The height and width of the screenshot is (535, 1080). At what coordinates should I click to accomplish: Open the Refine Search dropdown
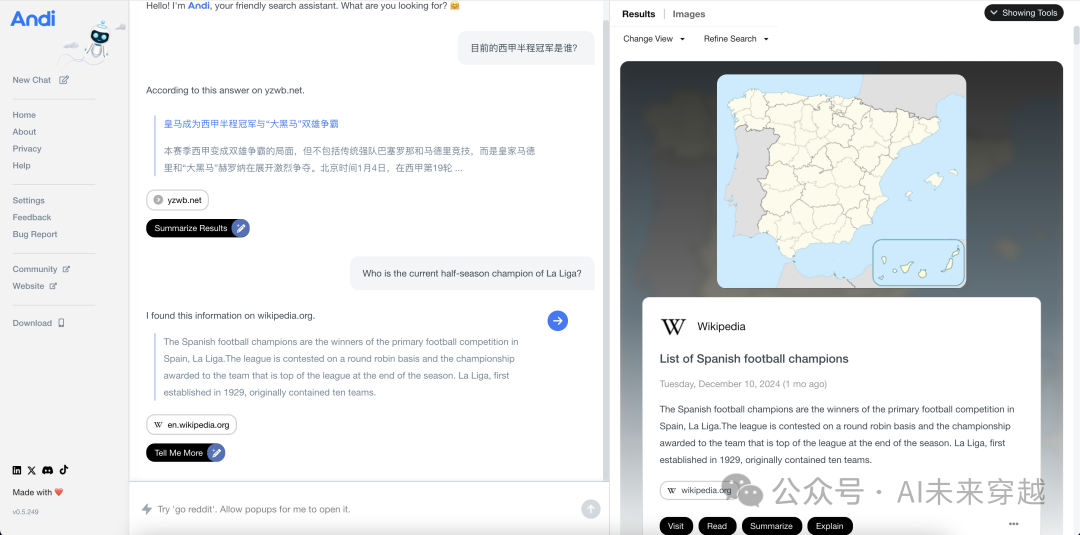coord(736,39)
